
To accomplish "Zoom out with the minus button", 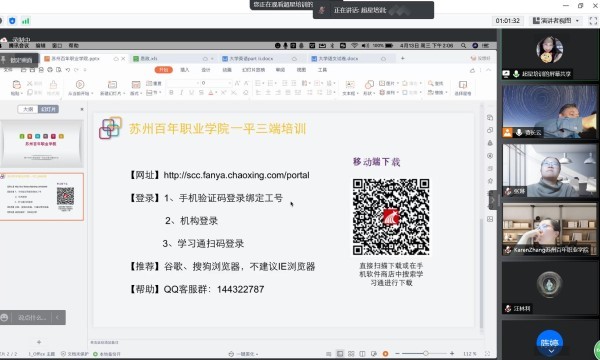I will point(398,354).
